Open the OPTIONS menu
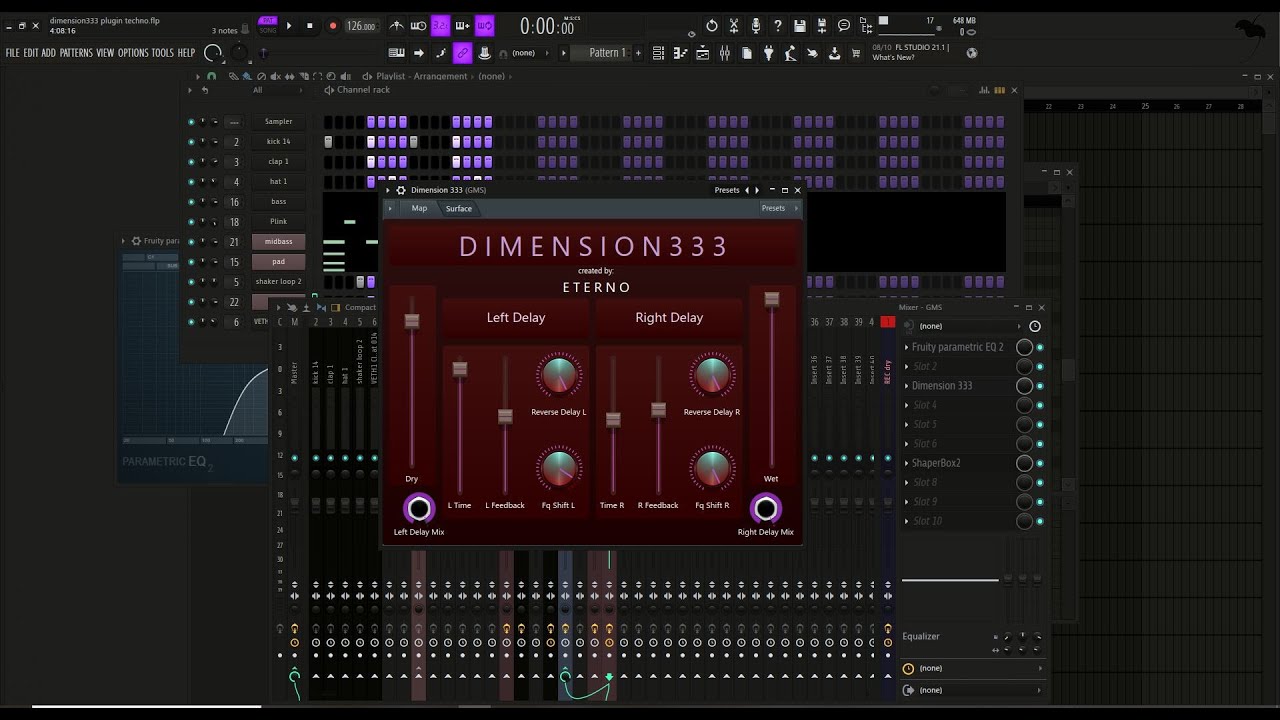1280x720 pixels. (133, 53)
